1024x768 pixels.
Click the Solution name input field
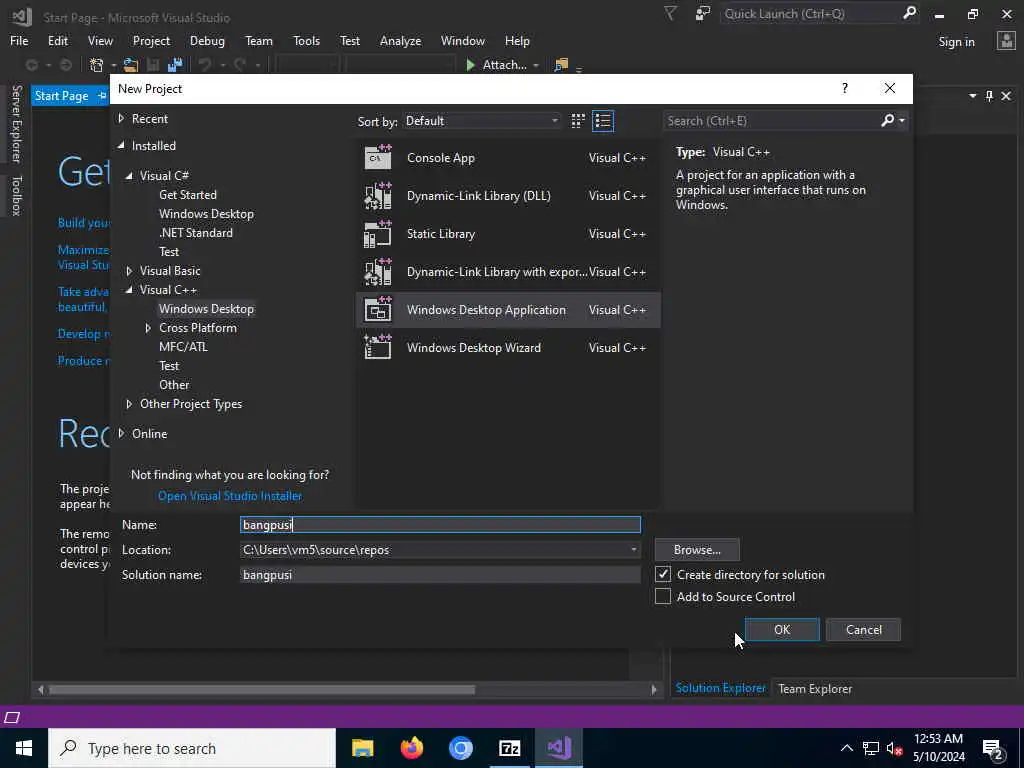tap(440, 575)
